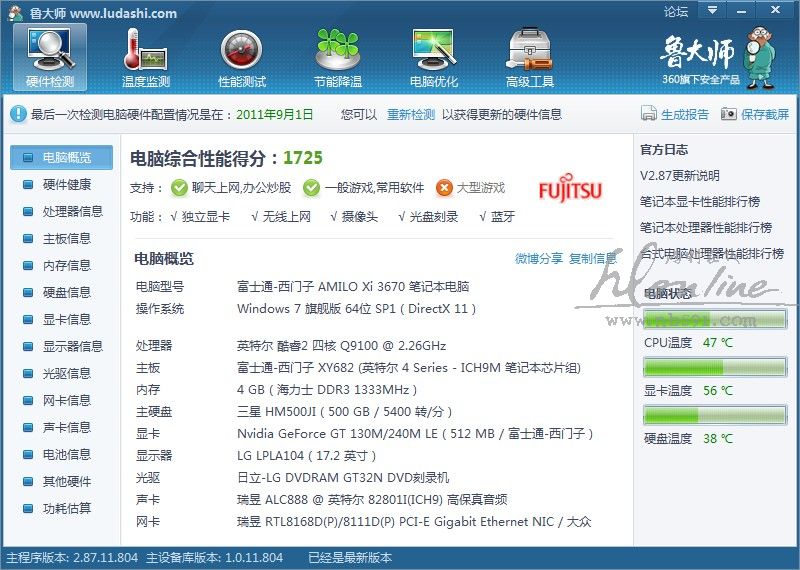
Task: Click the 日立-LG DVDRAM GT32N value
Action: tap(343, 478)
